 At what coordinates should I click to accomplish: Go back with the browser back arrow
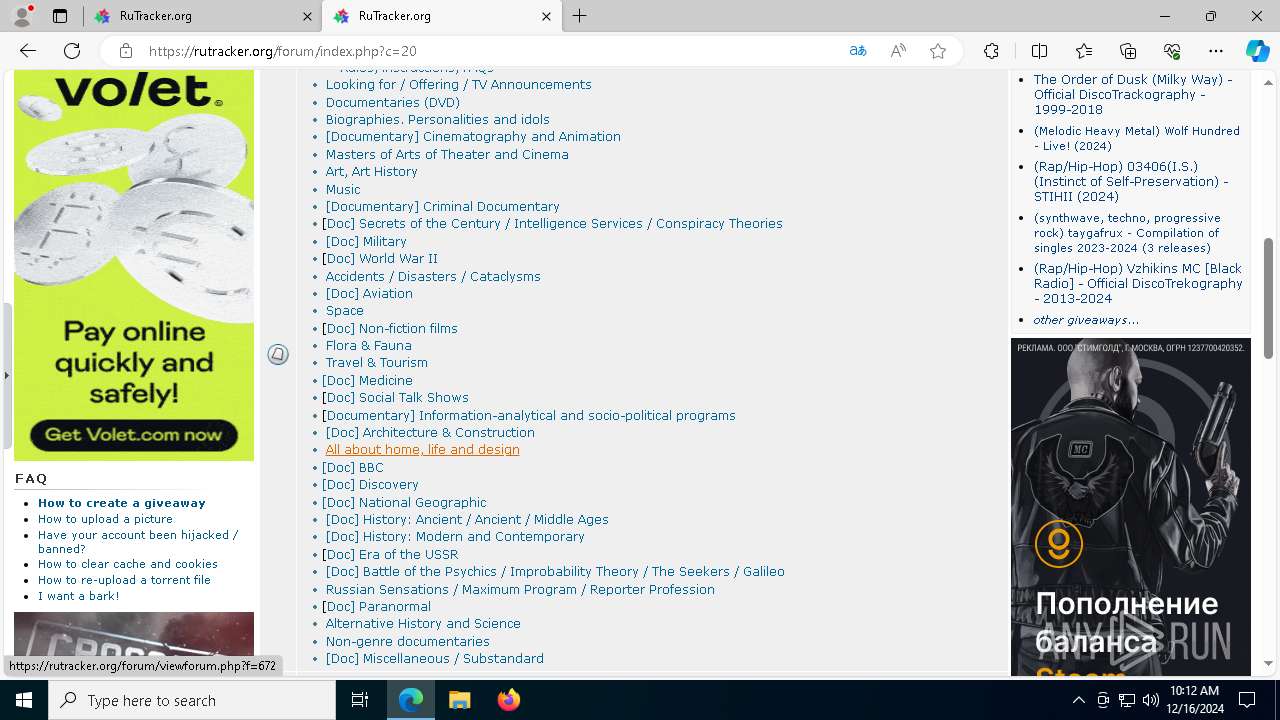(x=28, y=51)
